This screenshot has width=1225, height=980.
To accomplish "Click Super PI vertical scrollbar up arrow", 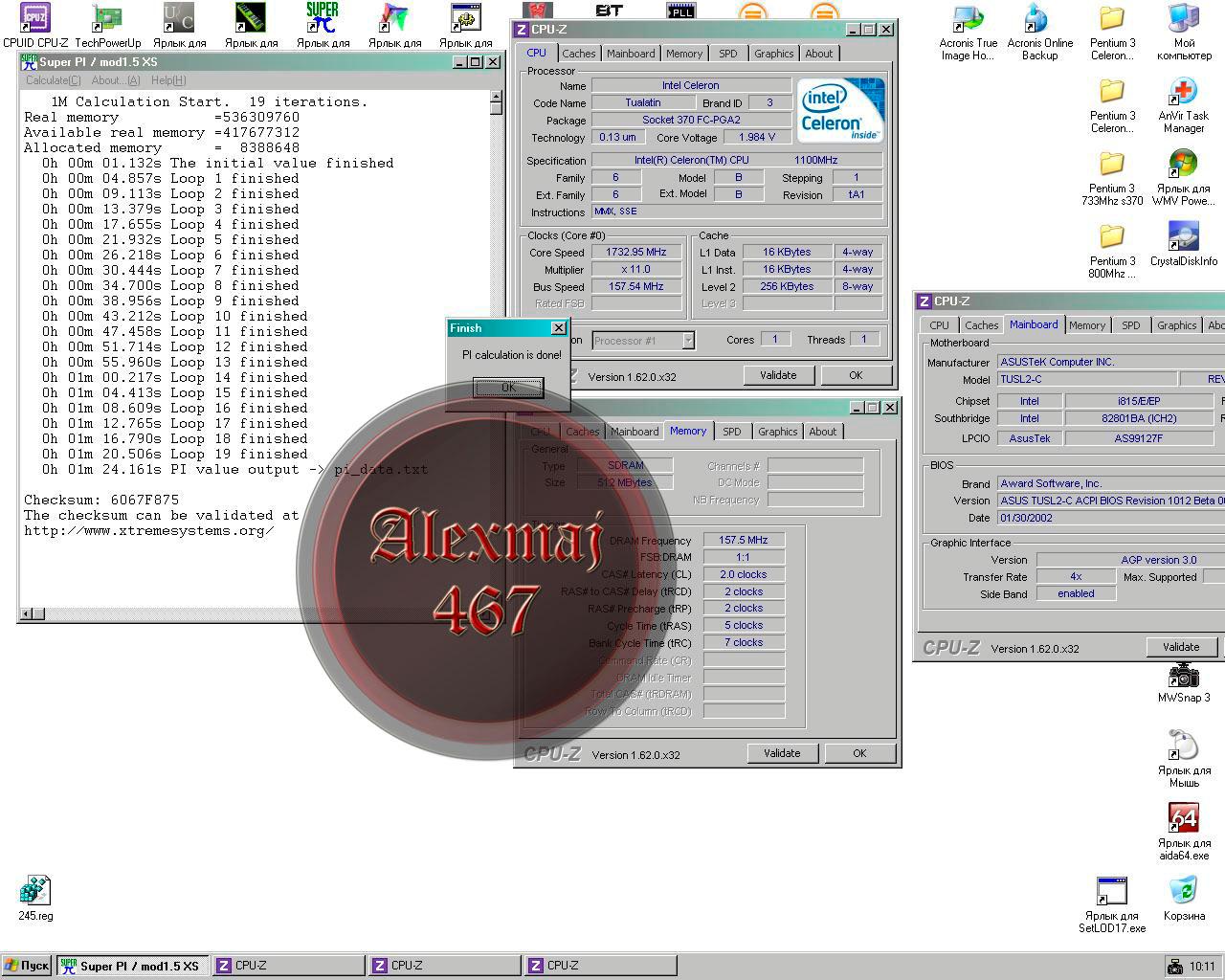I will (496, 97).
